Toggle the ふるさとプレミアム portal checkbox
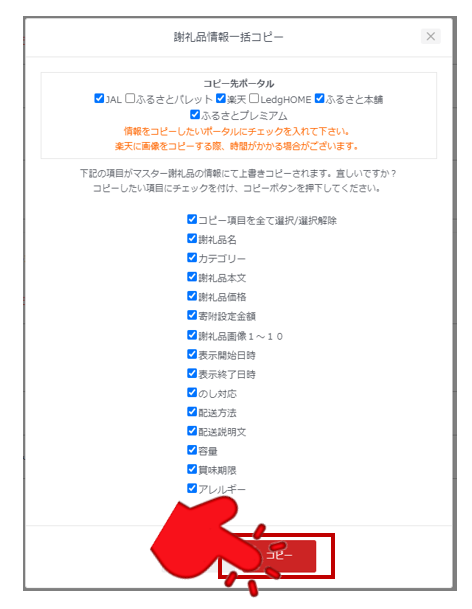The height and width of the screenshot is (609, 472). pos(195,115)
